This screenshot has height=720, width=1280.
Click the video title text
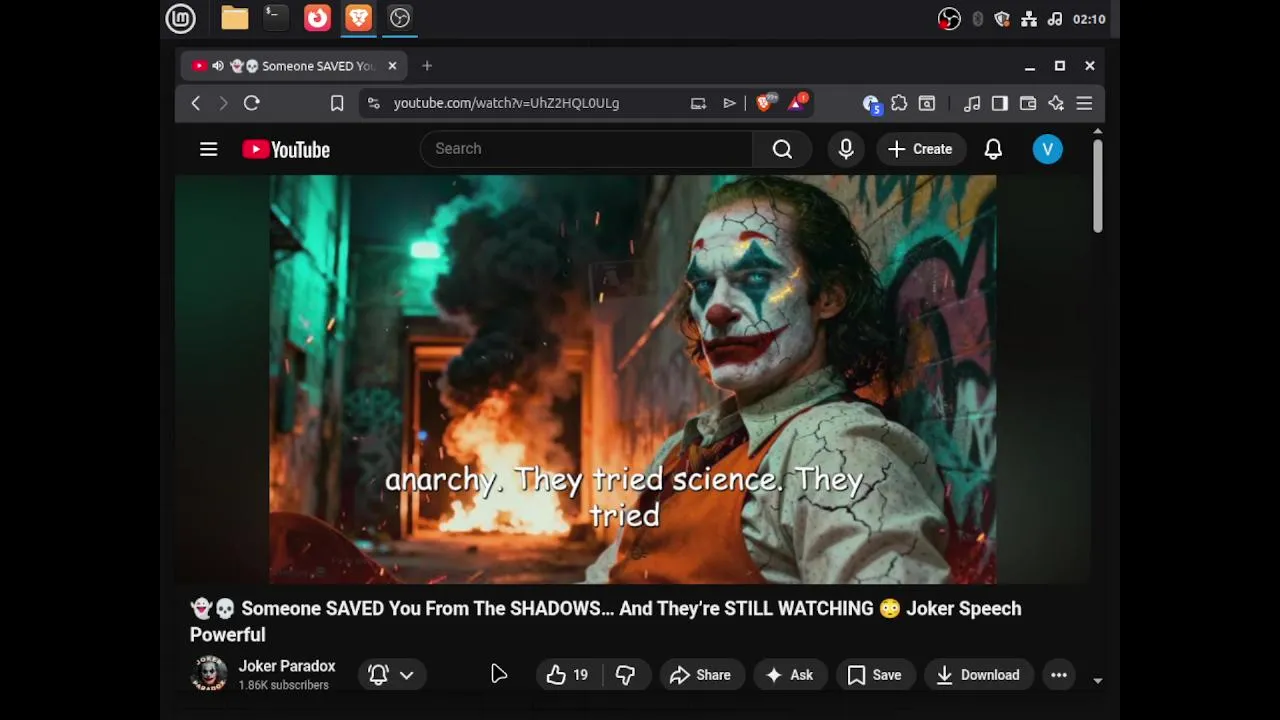[x=606, y=621]
